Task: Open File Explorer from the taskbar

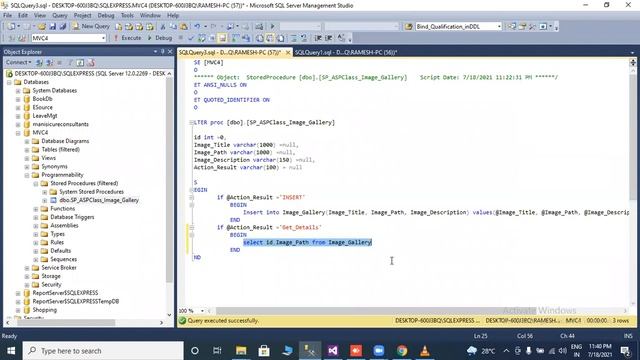Action: (x=241, y=351)
